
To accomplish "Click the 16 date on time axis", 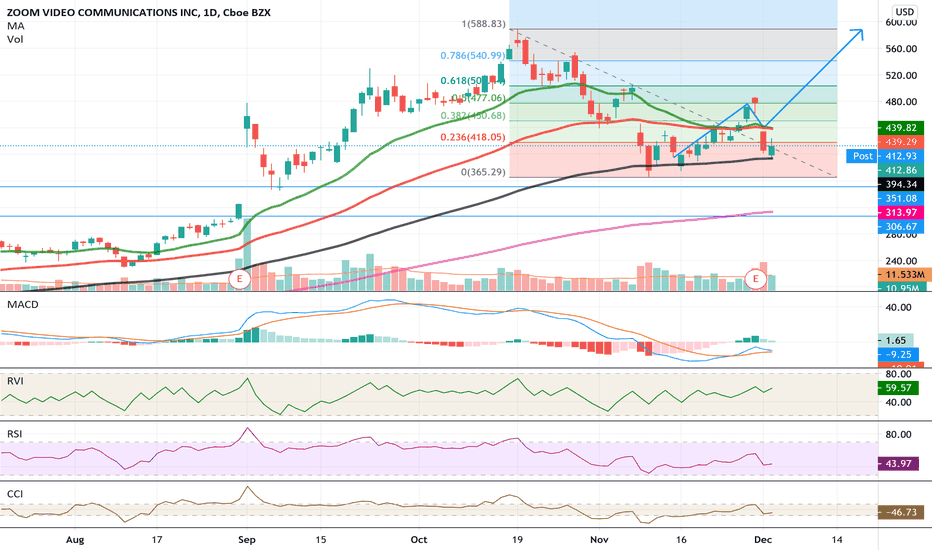I will click(681, 540).
